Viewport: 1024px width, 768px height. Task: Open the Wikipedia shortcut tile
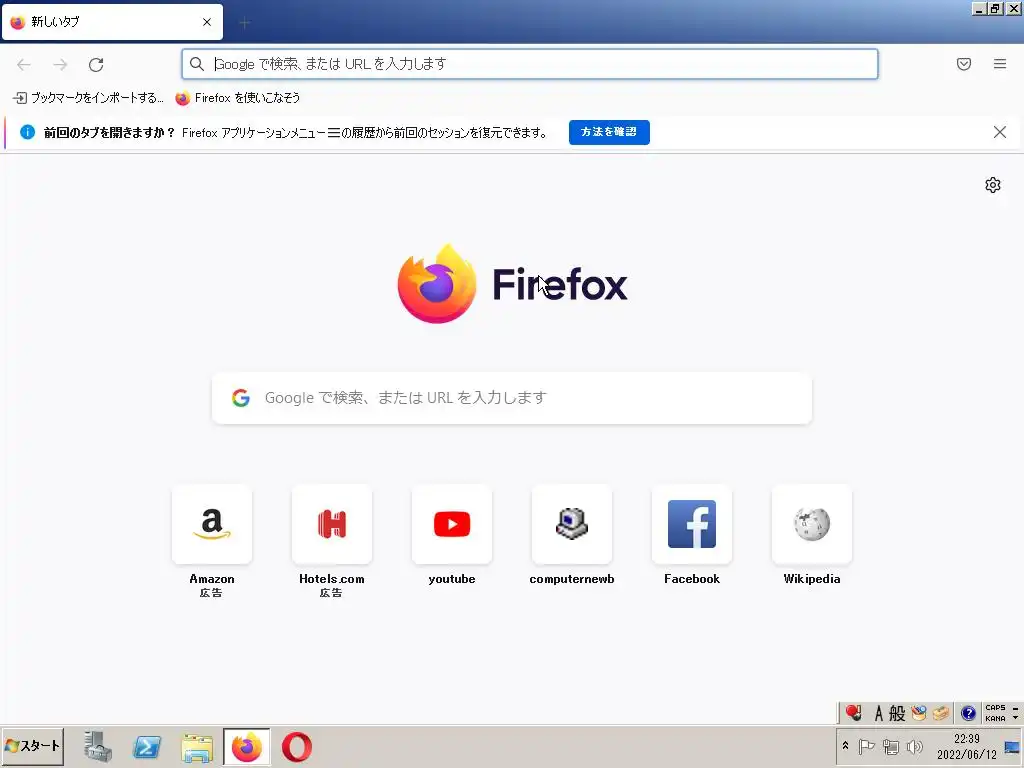(x=812, y=524)
